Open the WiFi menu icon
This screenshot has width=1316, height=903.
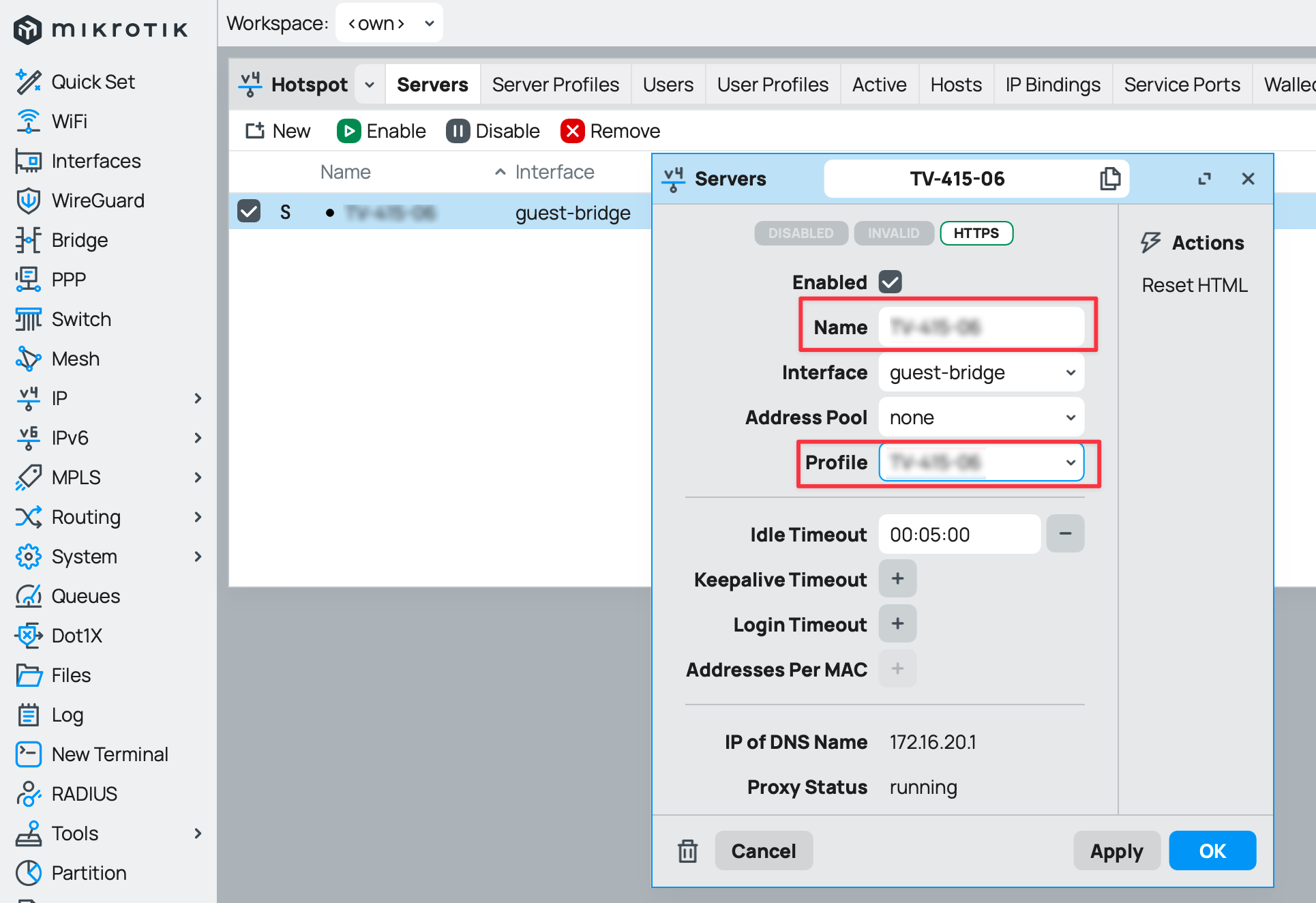(x=28, y=121)
